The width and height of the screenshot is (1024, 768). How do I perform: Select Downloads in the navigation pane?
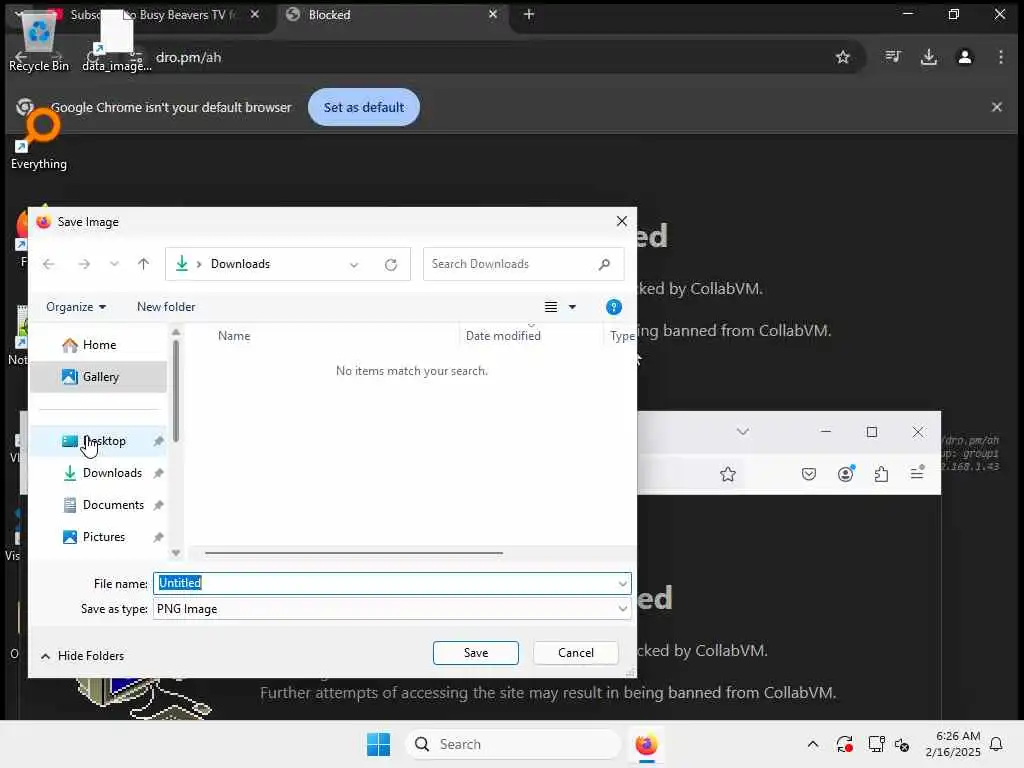99,473
